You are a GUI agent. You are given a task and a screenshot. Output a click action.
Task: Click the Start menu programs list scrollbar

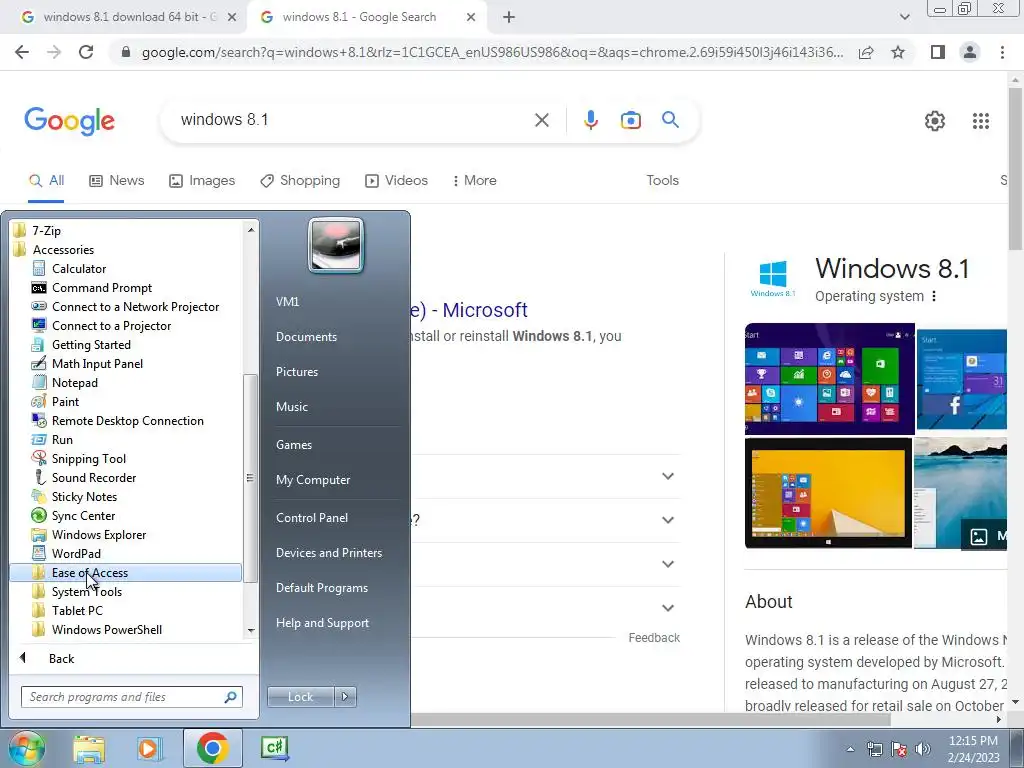pos(251,478)
